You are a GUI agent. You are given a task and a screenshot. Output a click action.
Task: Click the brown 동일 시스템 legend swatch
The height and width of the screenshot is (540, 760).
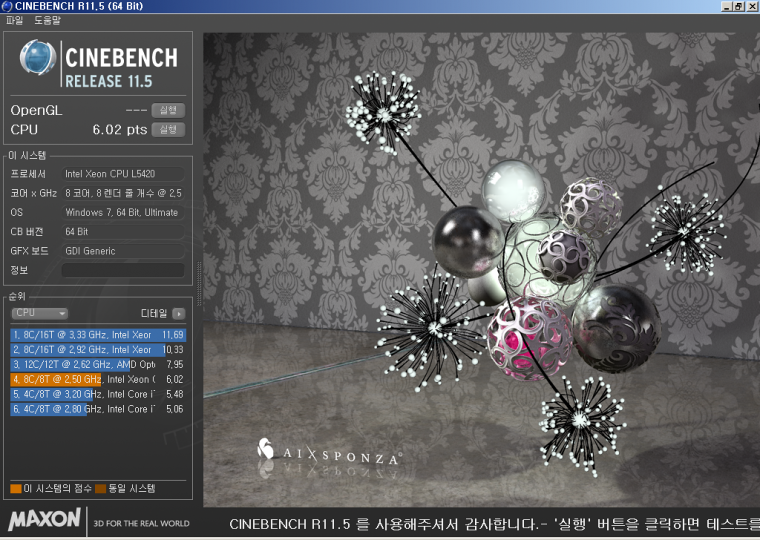coord(101,488)
